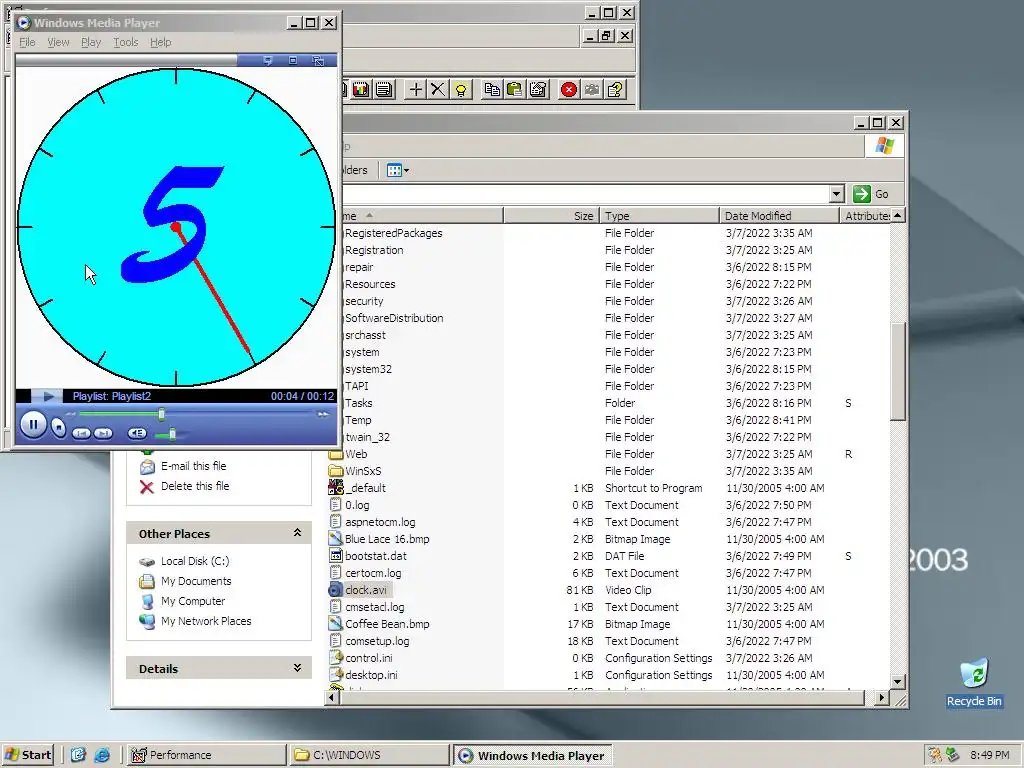Click E-mail this file link
This screenshot has width=1024, height=768.
coord(193,466)
